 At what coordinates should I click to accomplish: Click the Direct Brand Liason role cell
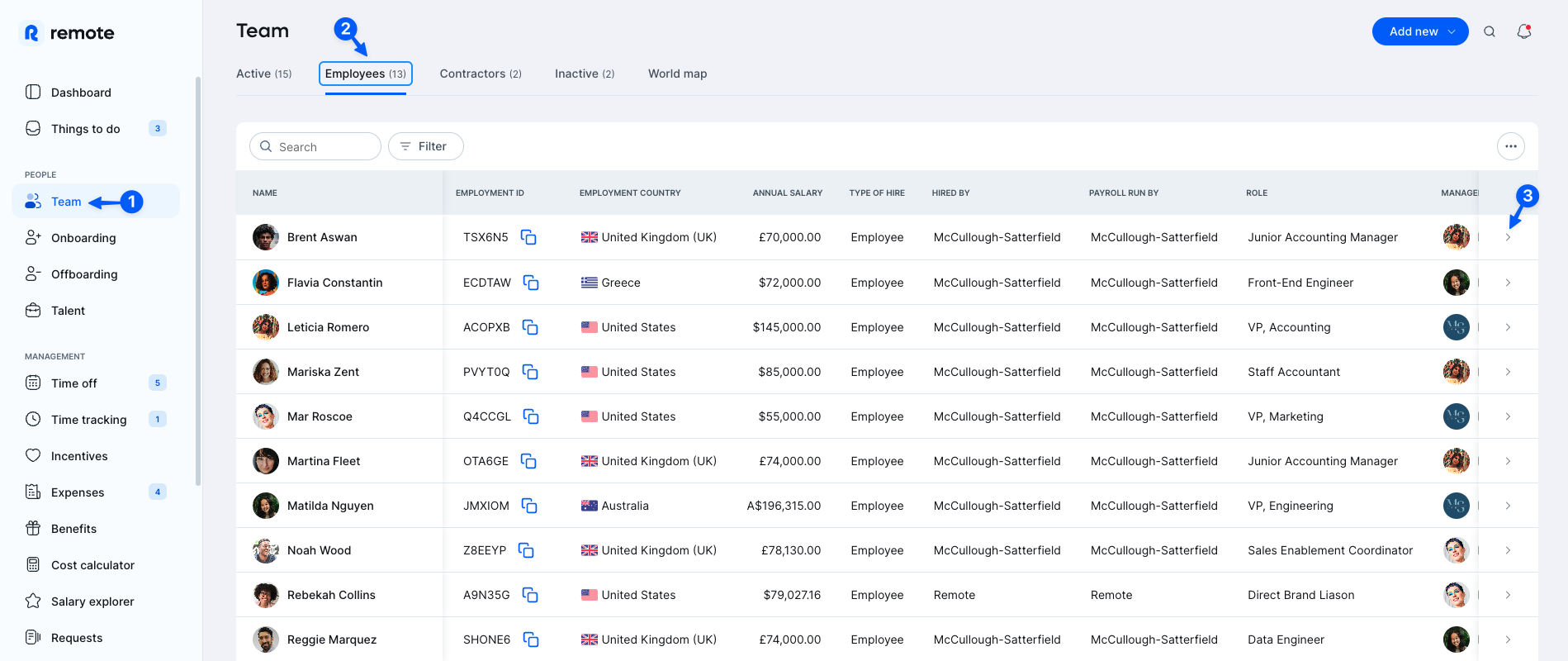click(1301, 595)
